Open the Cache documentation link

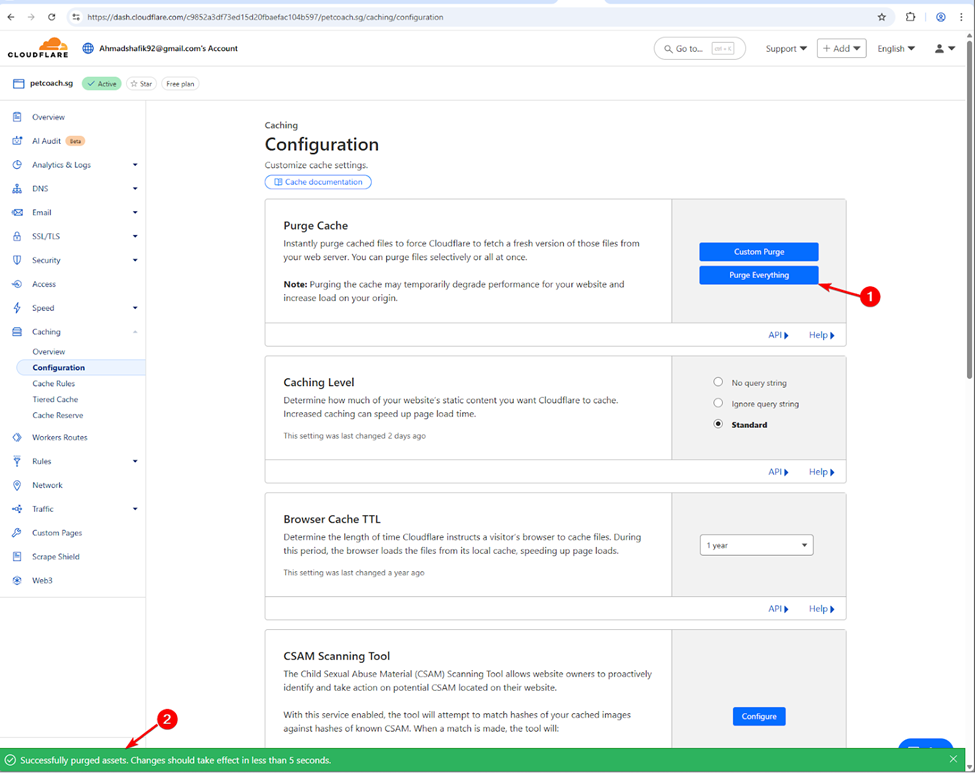click(318, 182)
